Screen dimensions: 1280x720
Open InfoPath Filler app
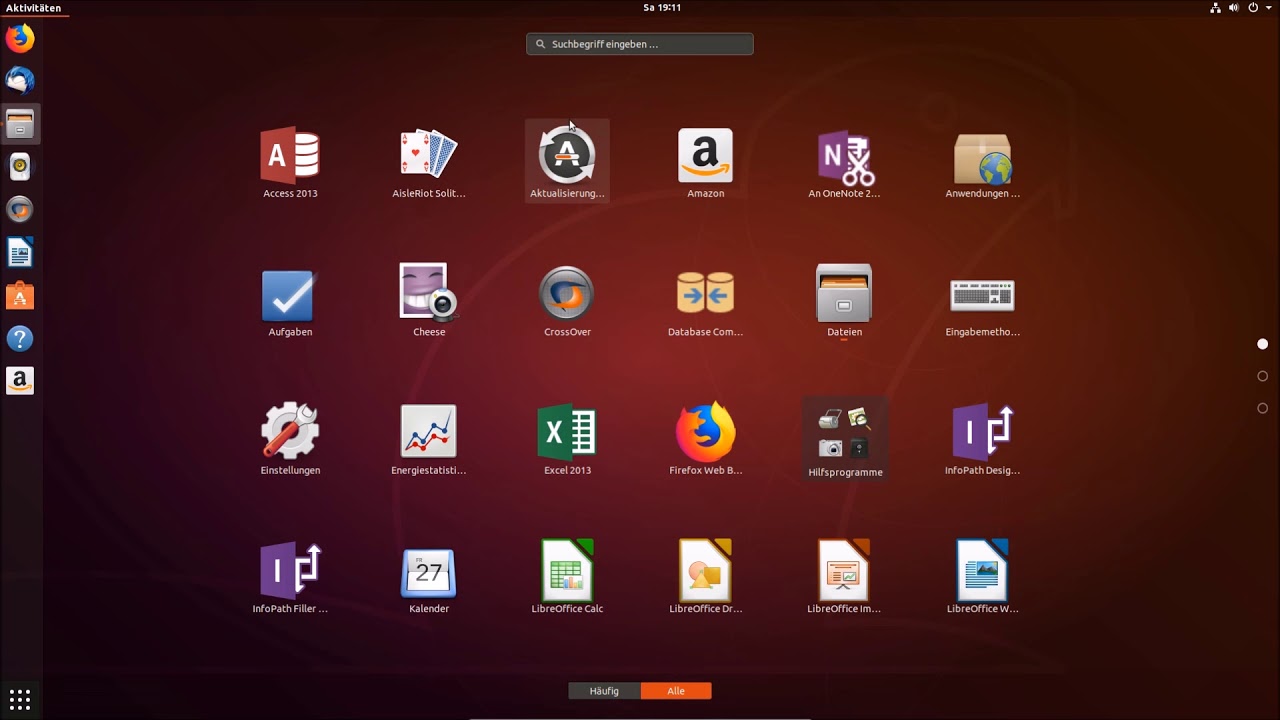[x=290, y=577]
